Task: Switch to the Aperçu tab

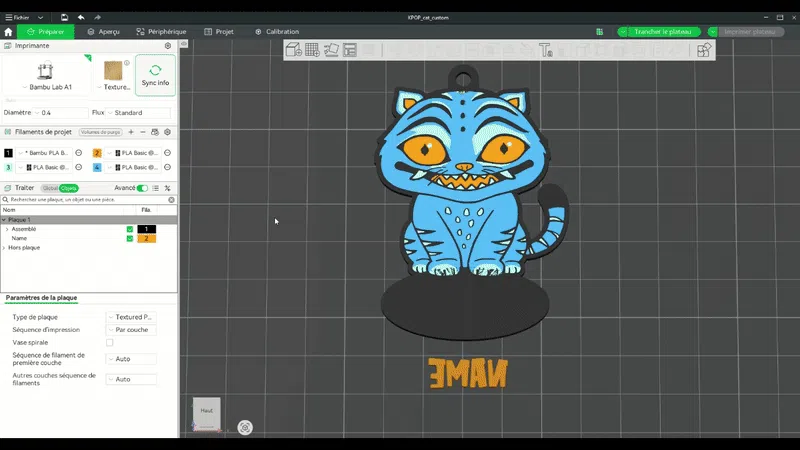Action: pos(104,32)
